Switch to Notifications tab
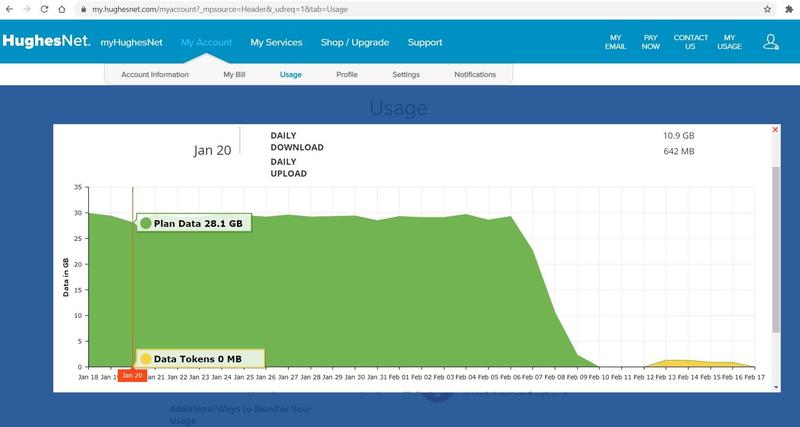This screenshot has height=427, width=800. (x=475, y=74)
